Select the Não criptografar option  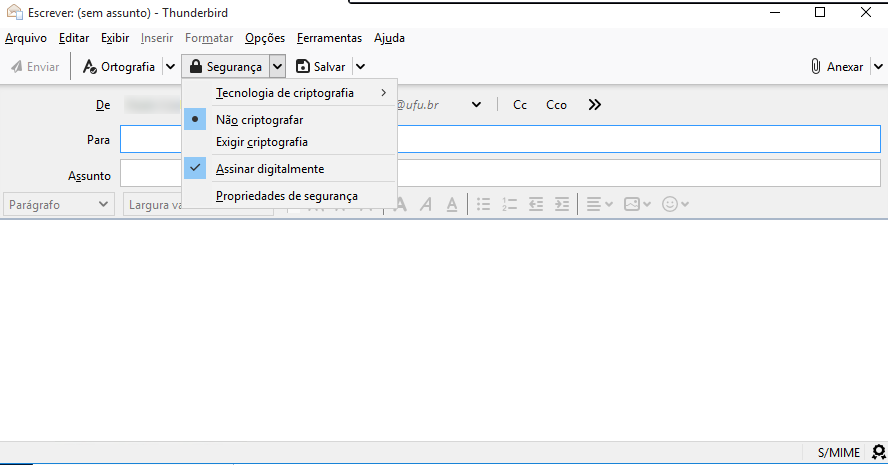pyautogui.click(x=259, y=120)
